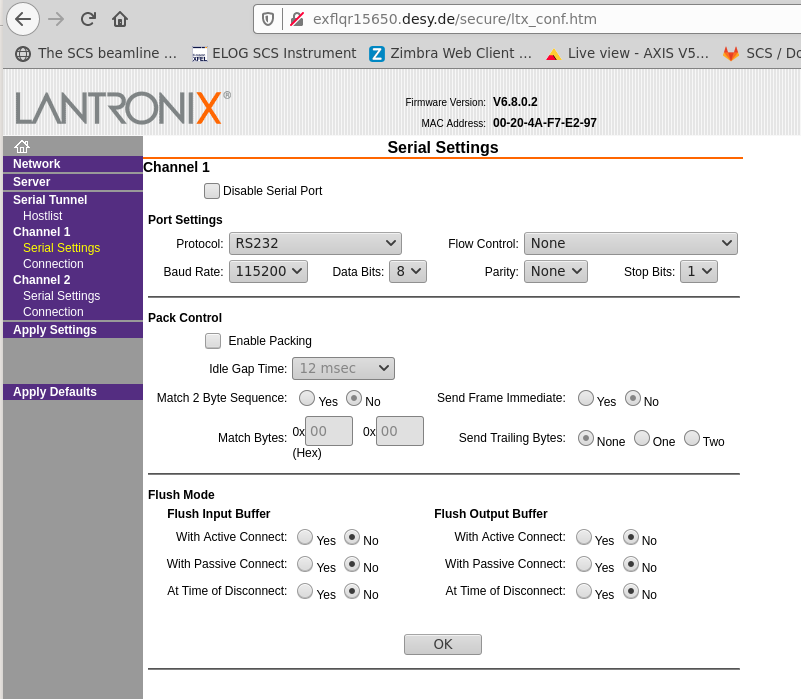This screenshot has height=699, width=801.
Task: Open the Parity dropdown
Action: (555, 271)
